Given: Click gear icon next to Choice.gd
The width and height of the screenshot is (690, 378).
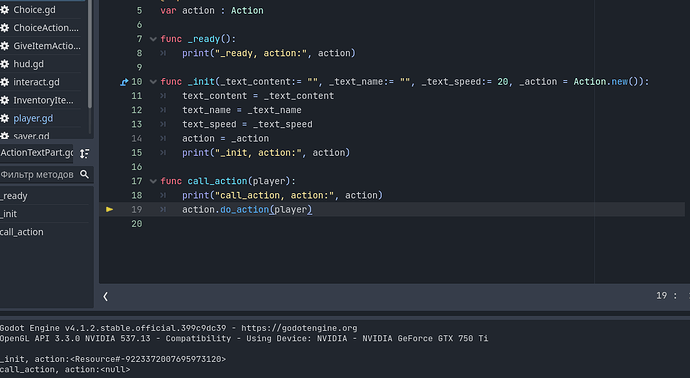Looking at the screenshot, I should [x=4, y=10].
